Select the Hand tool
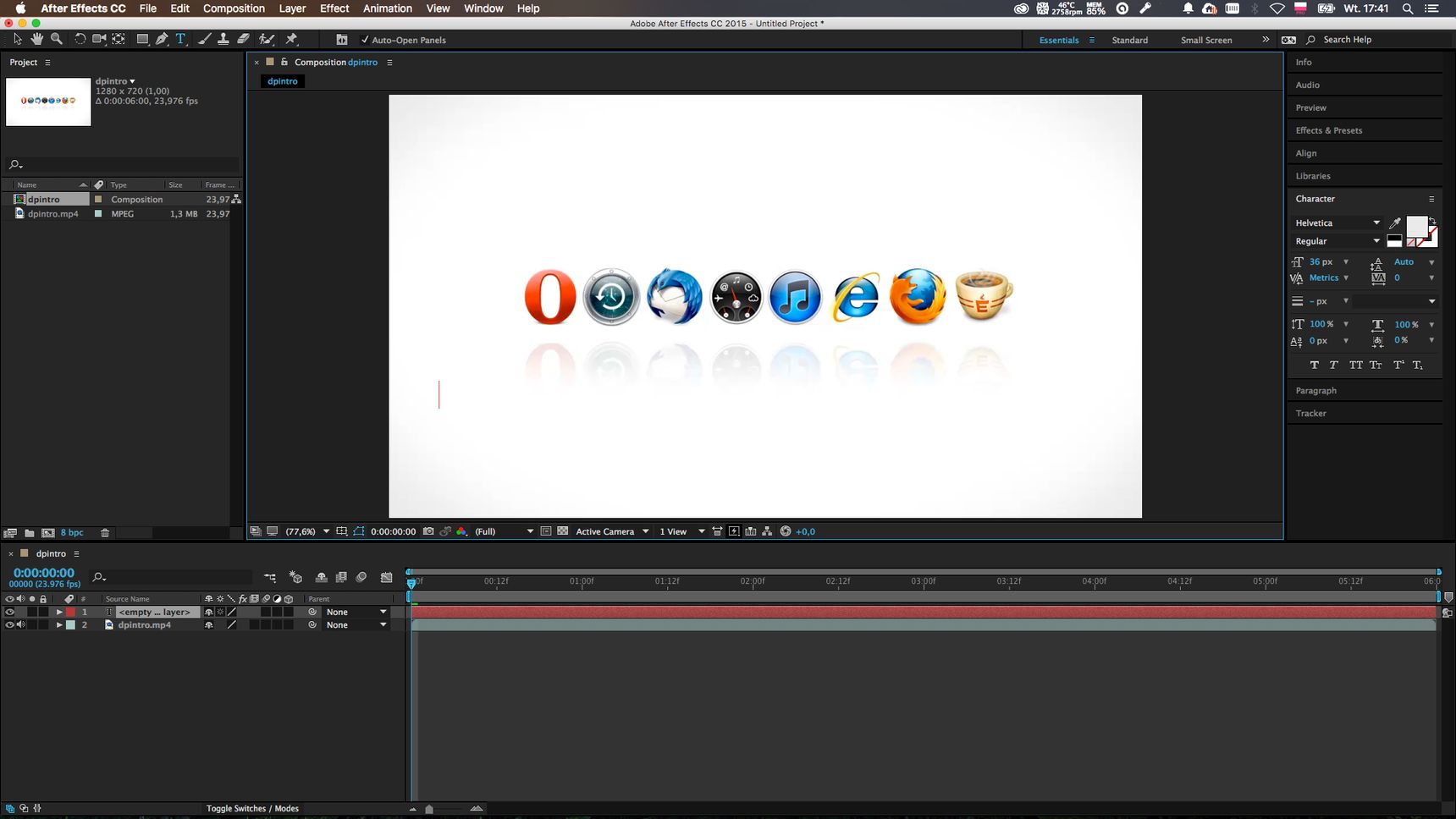1456x819 pixels. point(36,39)
